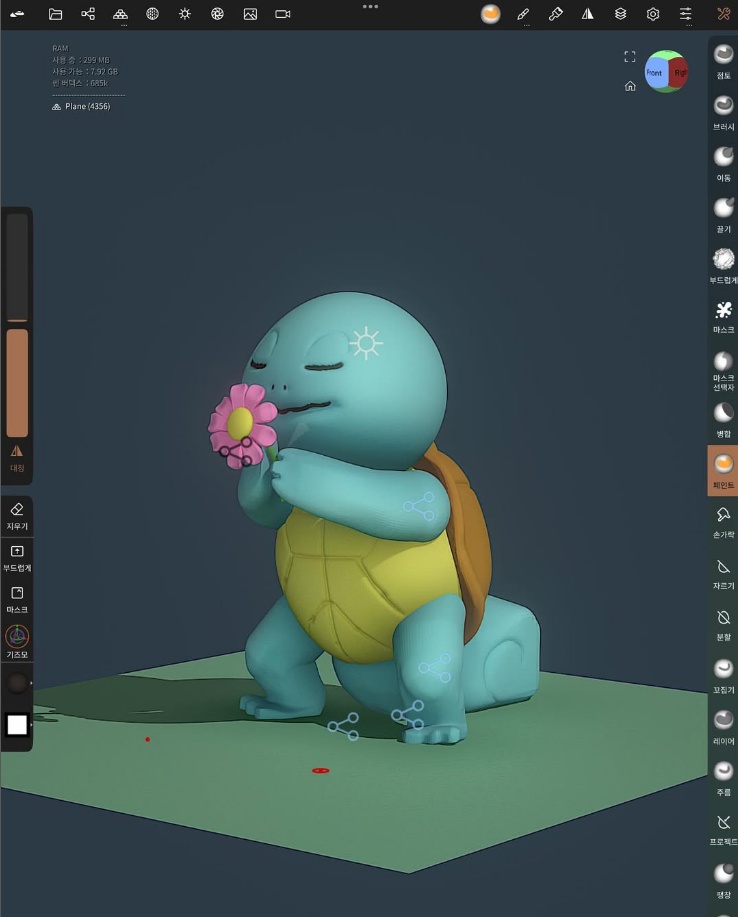Toggle the 지우기 eraser shortcut

[x=17, y=516]
